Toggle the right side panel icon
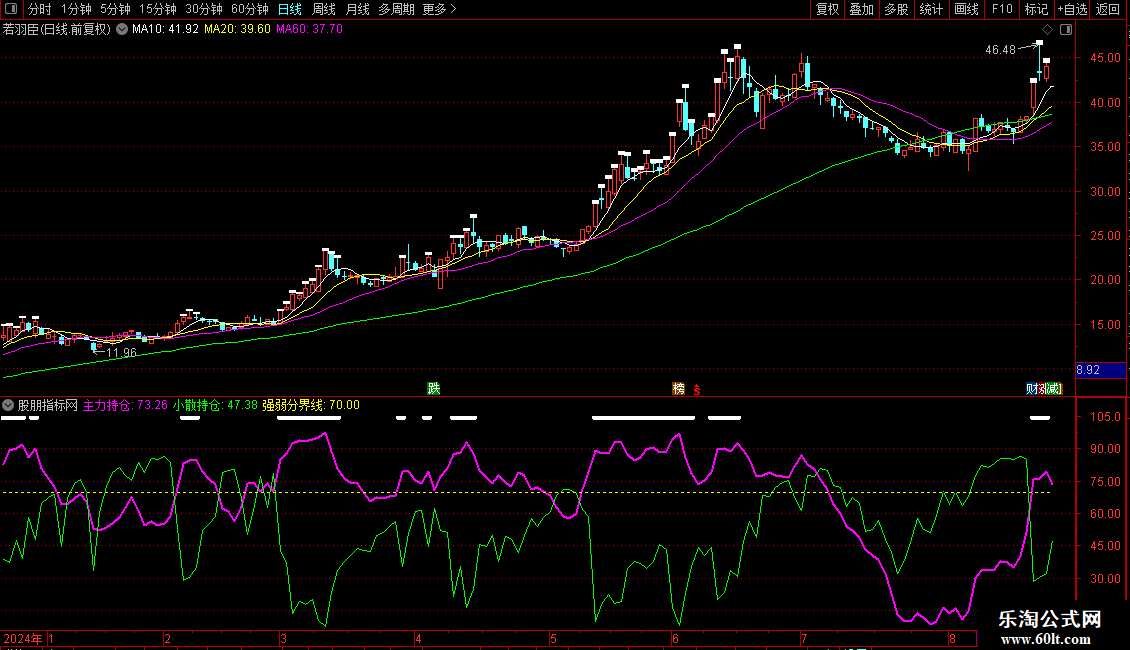 [1066, 30]
